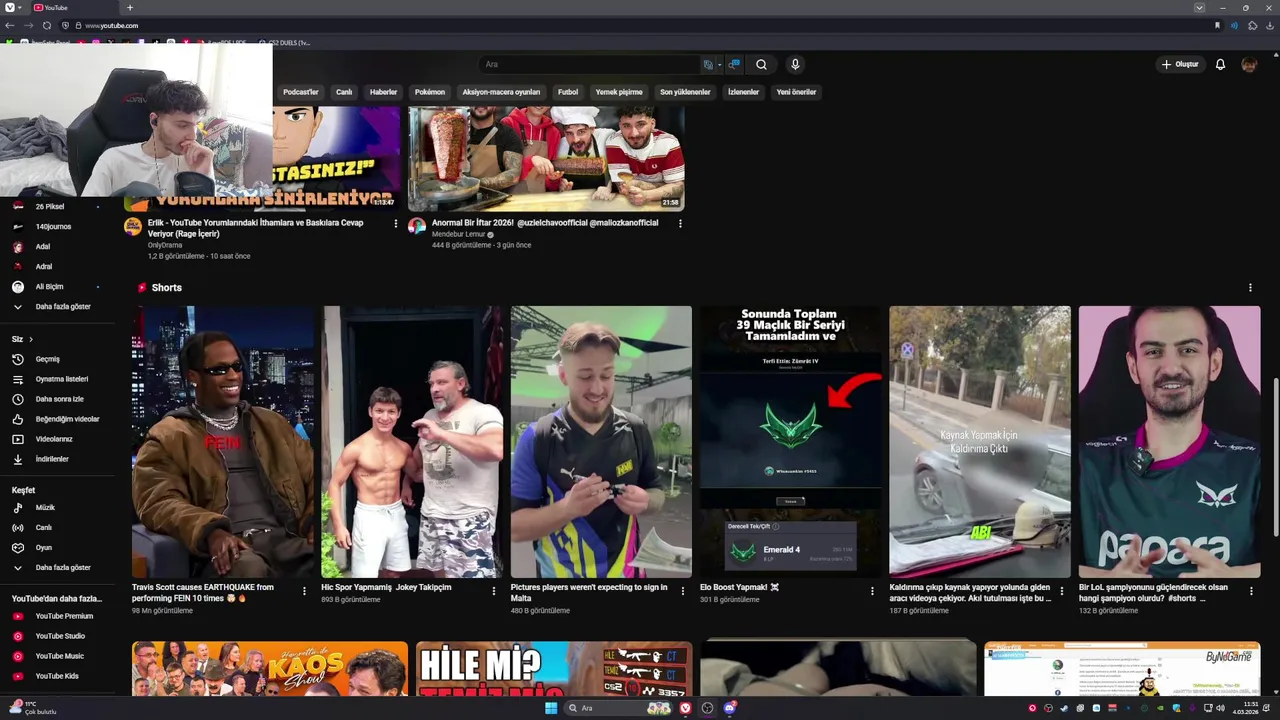Go back with browser back arrow
This screenshot has height=720, width=1280.
coord(9,25)
